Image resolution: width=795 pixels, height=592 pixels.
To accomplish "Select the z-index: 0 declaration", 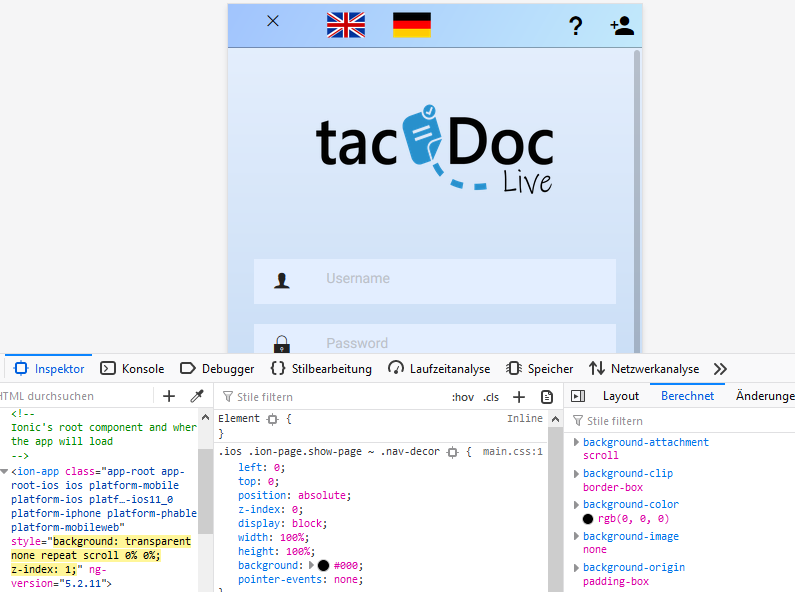I will (271, 509).
